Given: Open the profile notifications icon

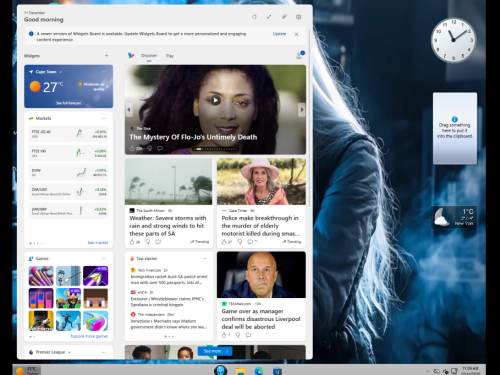Looking at the screenshot, I should [x=299, y=55].
